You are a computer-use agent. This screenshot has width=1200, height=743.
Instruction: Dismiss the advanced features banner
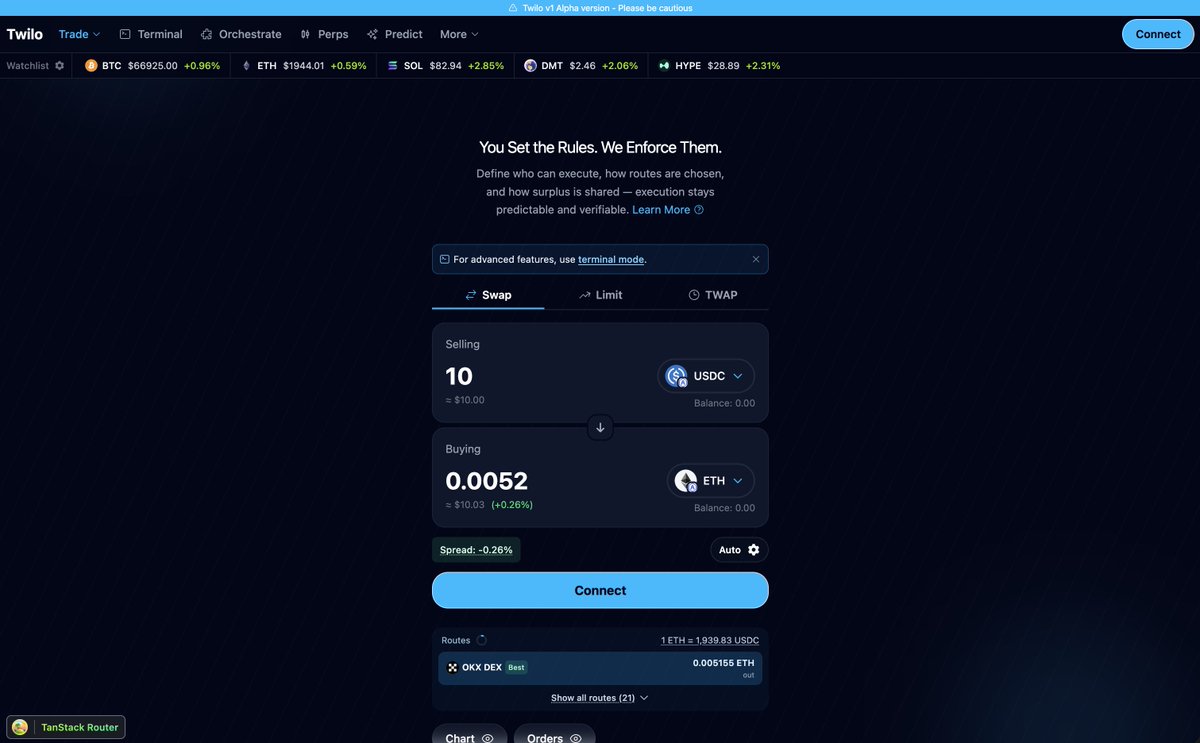[x=756, y=259]
